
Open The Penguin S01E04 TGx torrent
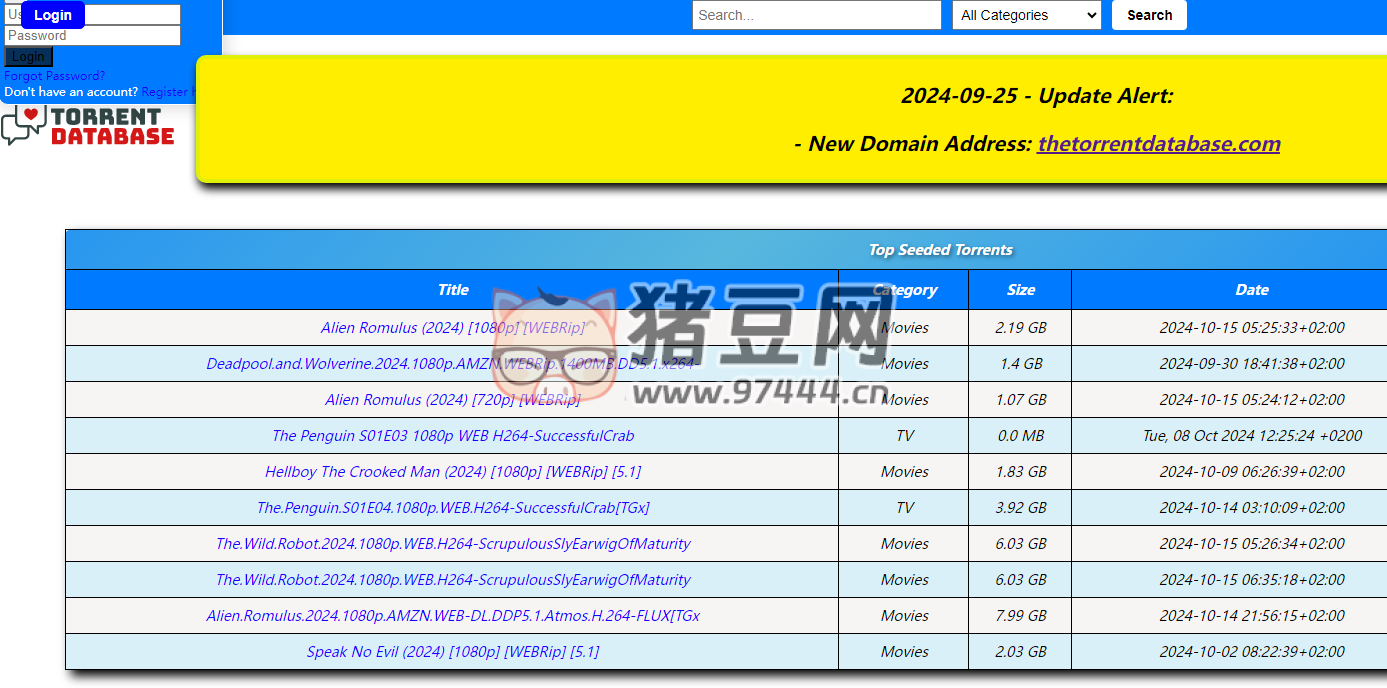pos(450,507)
